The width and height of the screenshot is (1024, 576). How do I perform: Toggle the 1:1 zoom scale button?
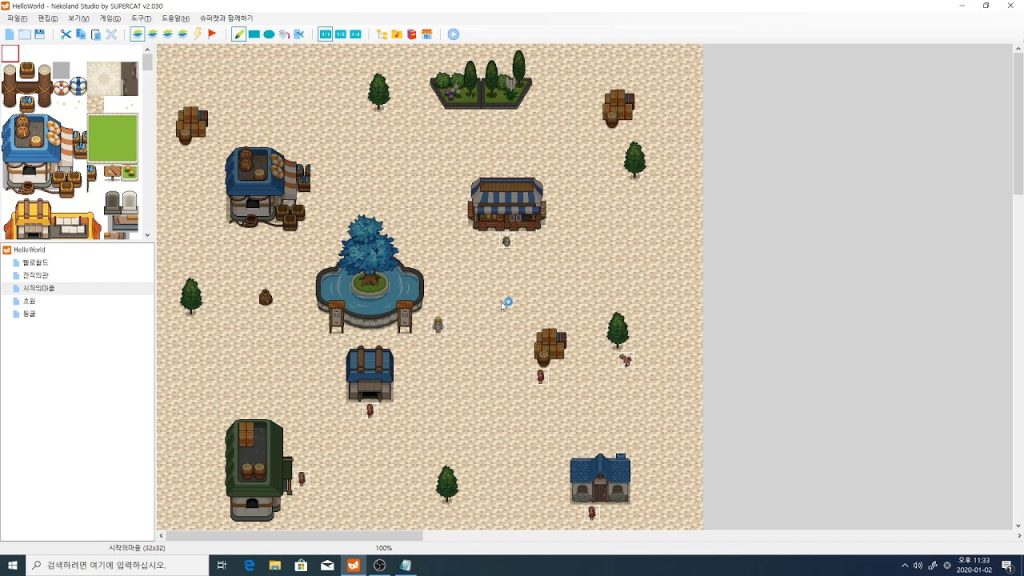tap(325, 34)
